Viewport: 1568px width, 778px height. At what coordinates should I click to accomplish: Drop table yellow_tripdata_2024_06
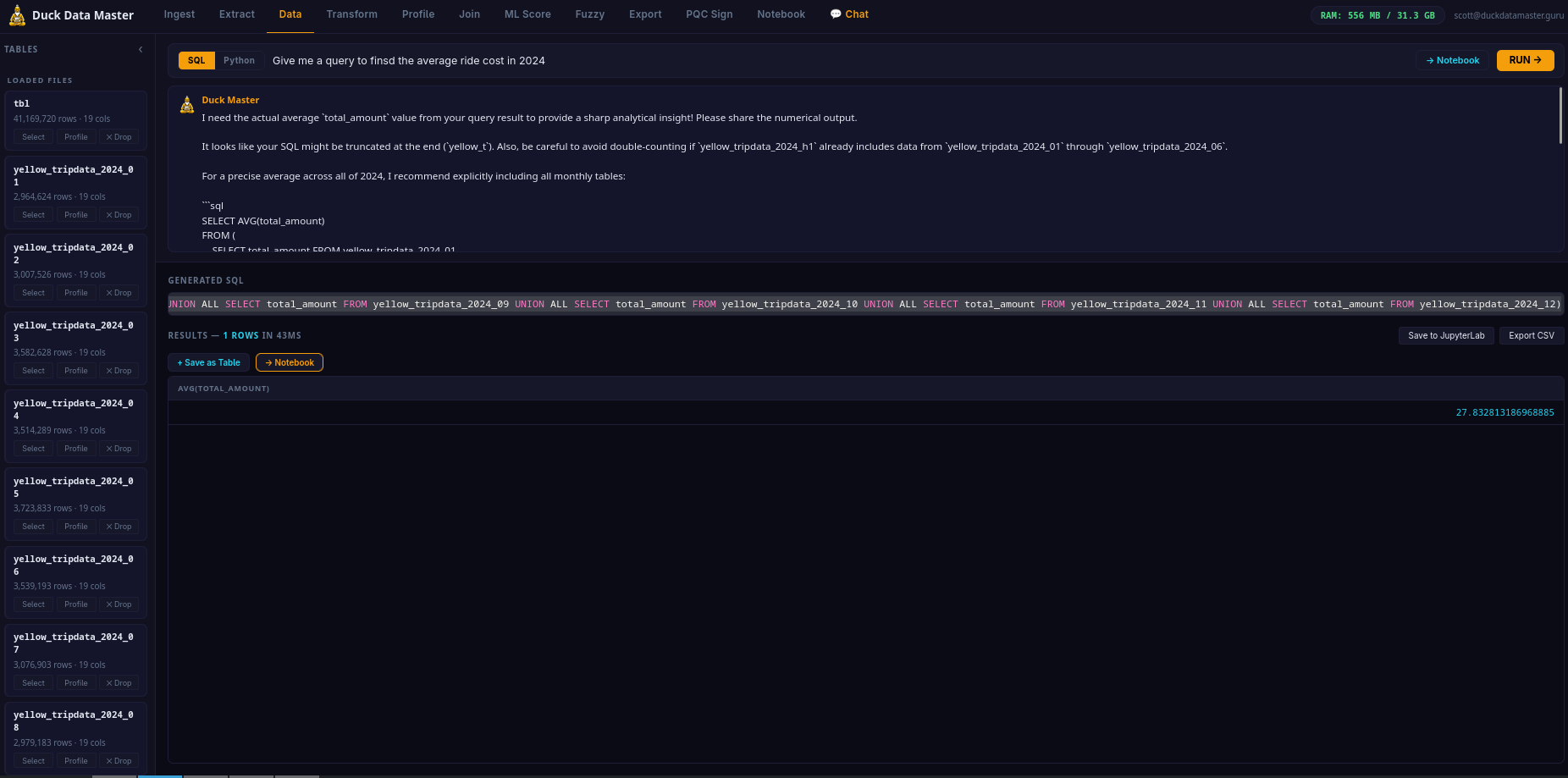tap(119, 604)
